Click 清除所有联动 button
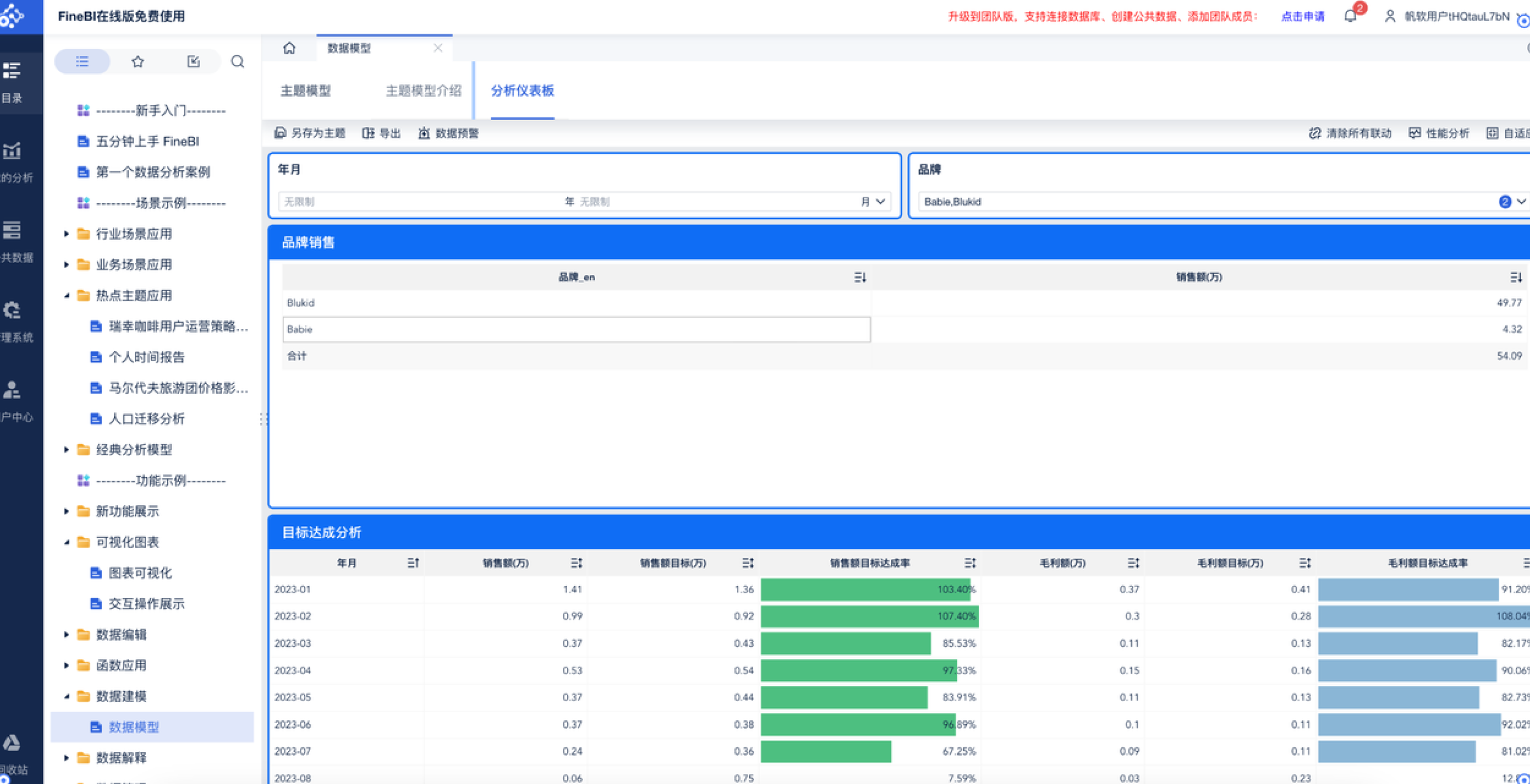The height and width of the screenshot is (784, 1530). coord(1350,133)
